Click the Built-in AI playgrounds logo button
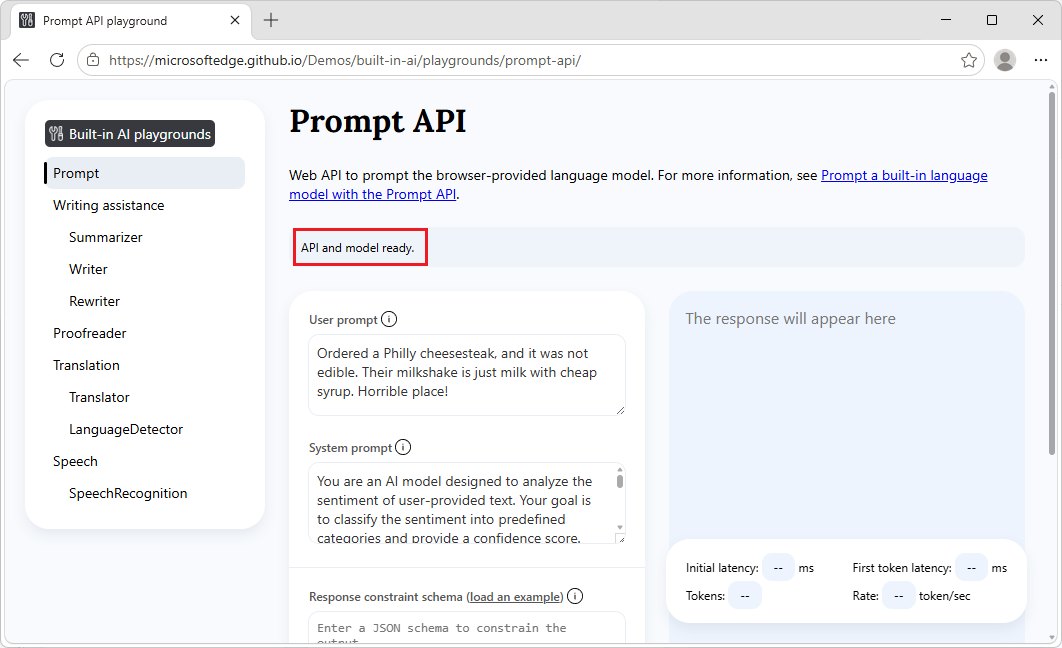This screenshot has height=648, width=1062. point(130,133)
